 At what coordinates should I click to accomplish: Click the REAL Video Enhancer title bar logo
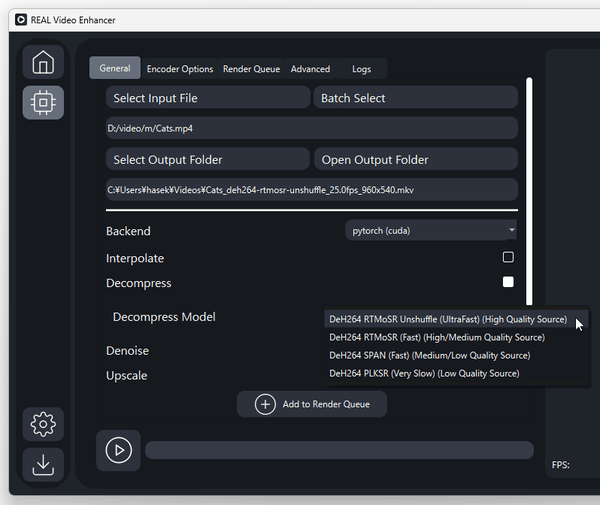(x=20, y=18)
